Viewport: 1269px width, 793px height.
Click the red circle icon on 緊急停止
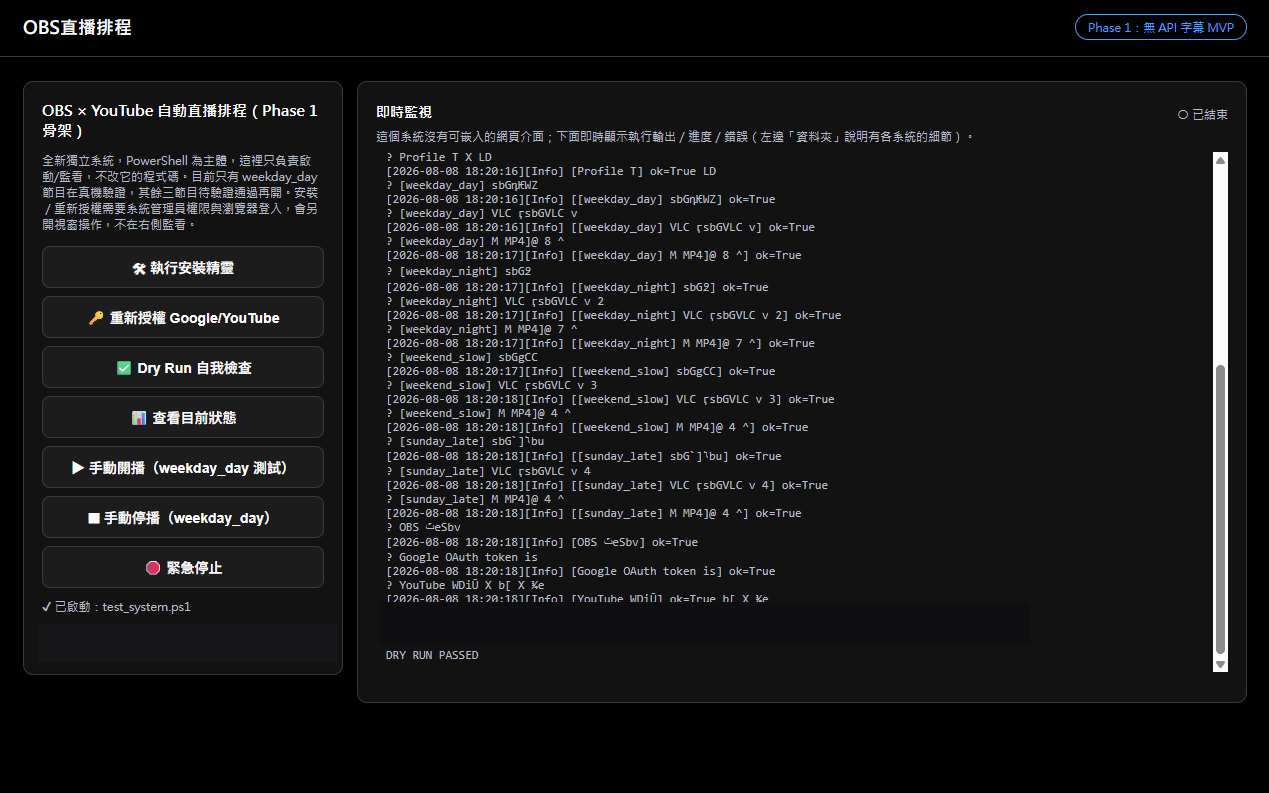(153, 568)
